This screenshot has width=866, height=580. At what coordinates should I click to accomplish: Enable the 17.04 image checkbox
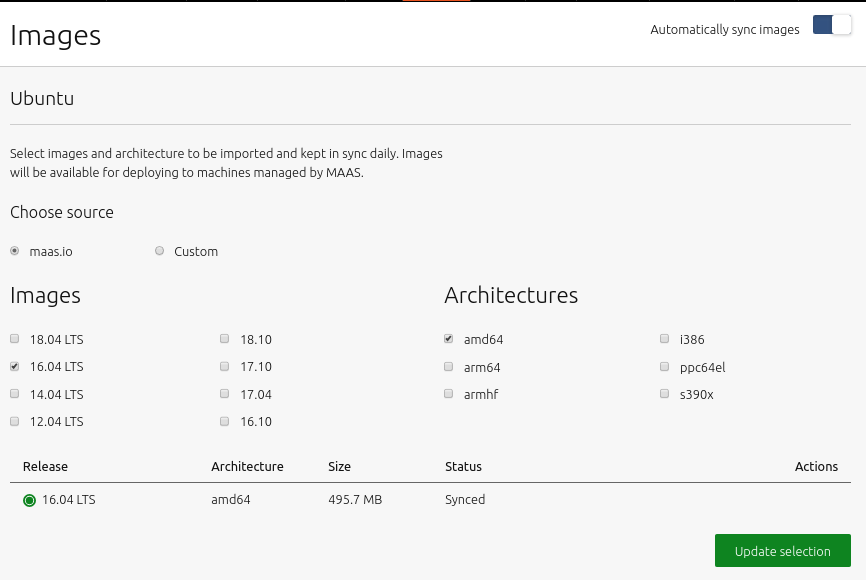tap(225, 394)
